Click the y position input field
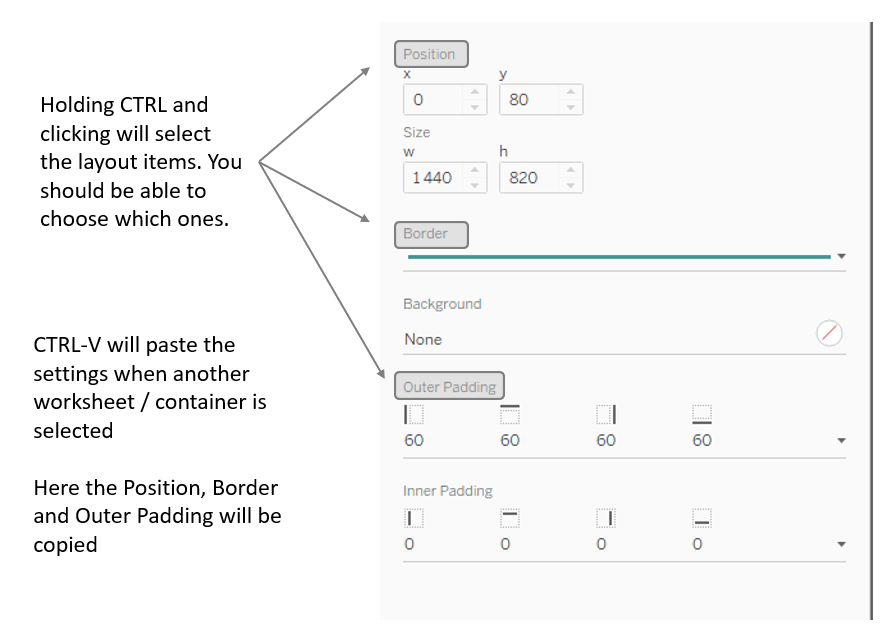 [x=530, y=99]
